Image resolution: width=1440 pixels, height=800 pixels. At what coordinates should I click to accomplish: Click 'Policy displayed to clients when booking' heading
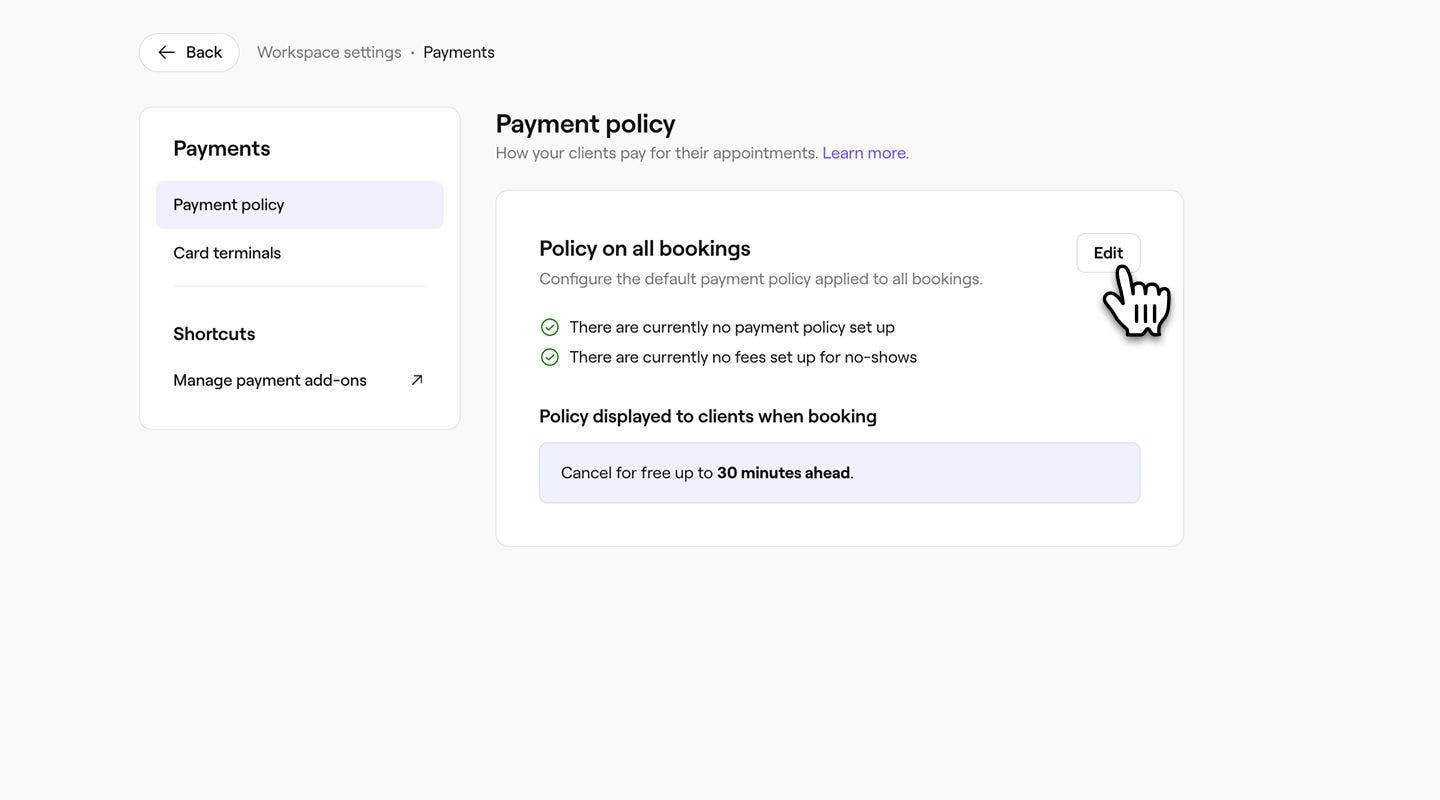(708, 416)
